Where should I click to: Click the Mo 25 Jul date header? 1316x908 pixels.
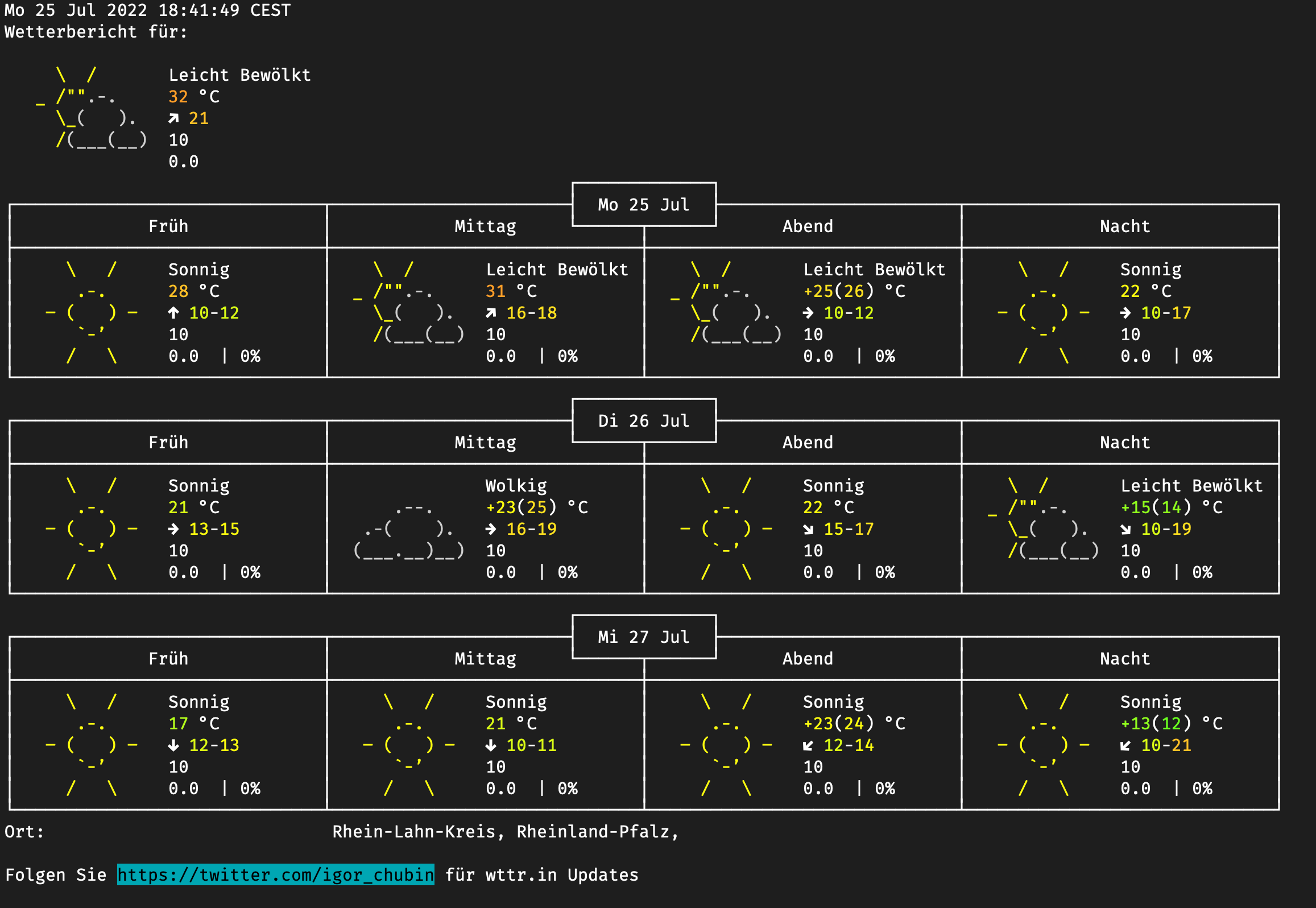tap(643, 205)
